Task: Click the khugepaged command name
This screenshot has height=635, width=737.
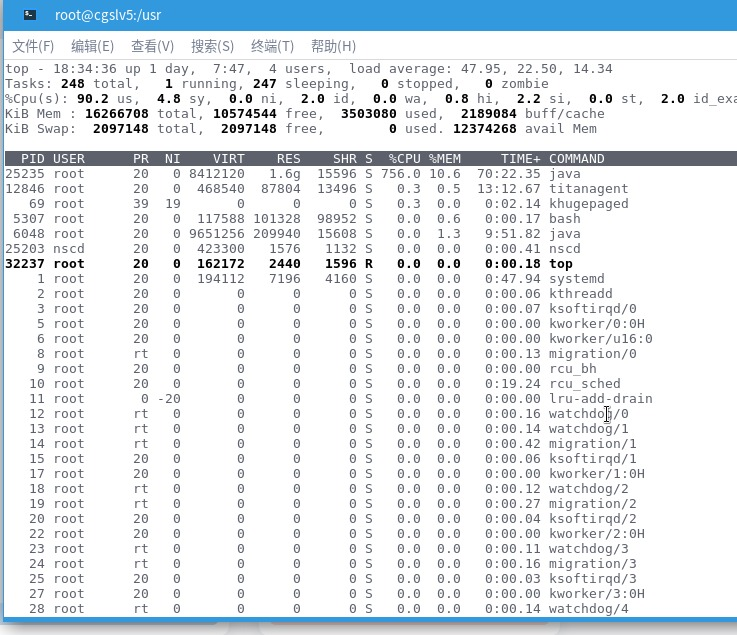Action: 588,204
